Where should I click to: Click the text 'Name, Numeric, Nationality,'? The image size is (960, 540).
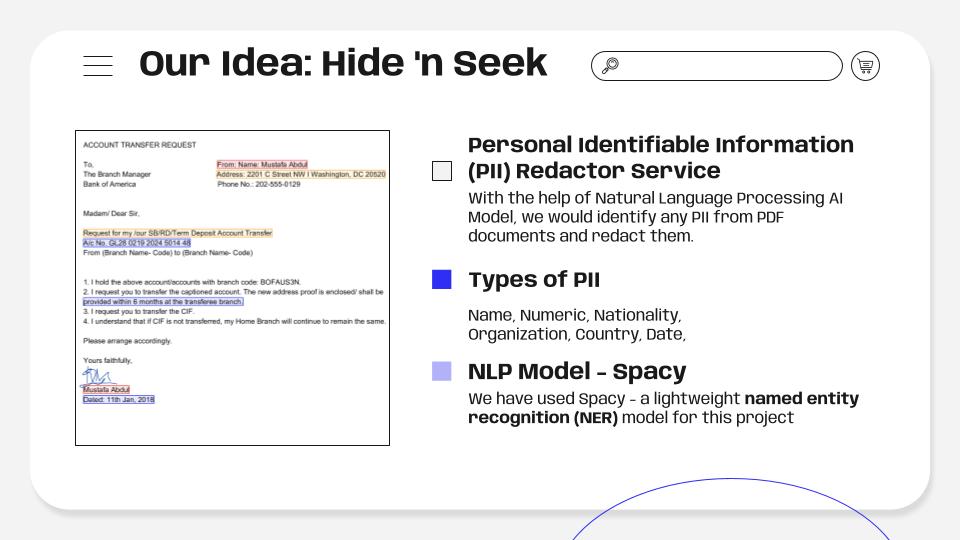(574, 315)
